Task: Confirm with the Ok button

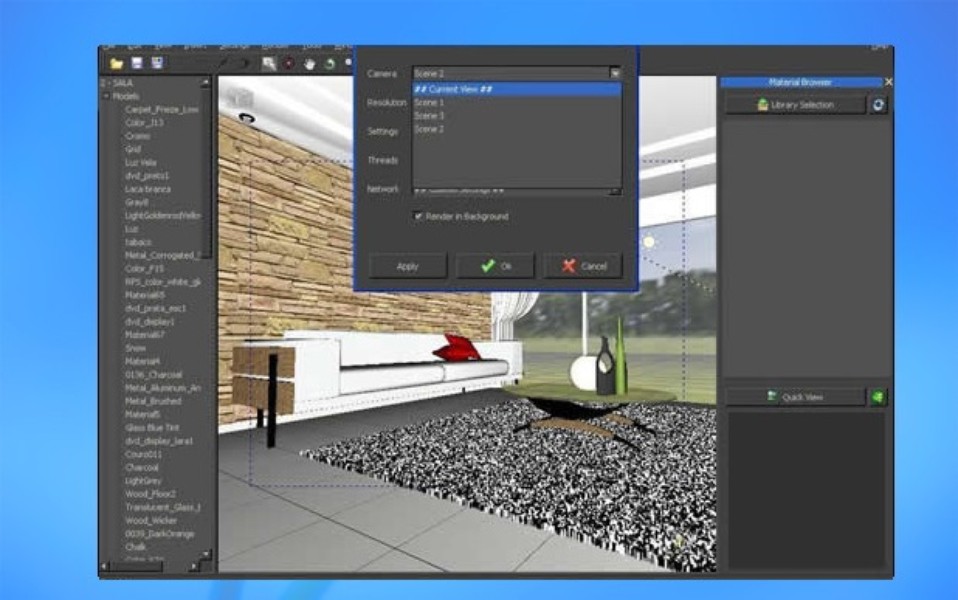Action: (x=495, y=266)
